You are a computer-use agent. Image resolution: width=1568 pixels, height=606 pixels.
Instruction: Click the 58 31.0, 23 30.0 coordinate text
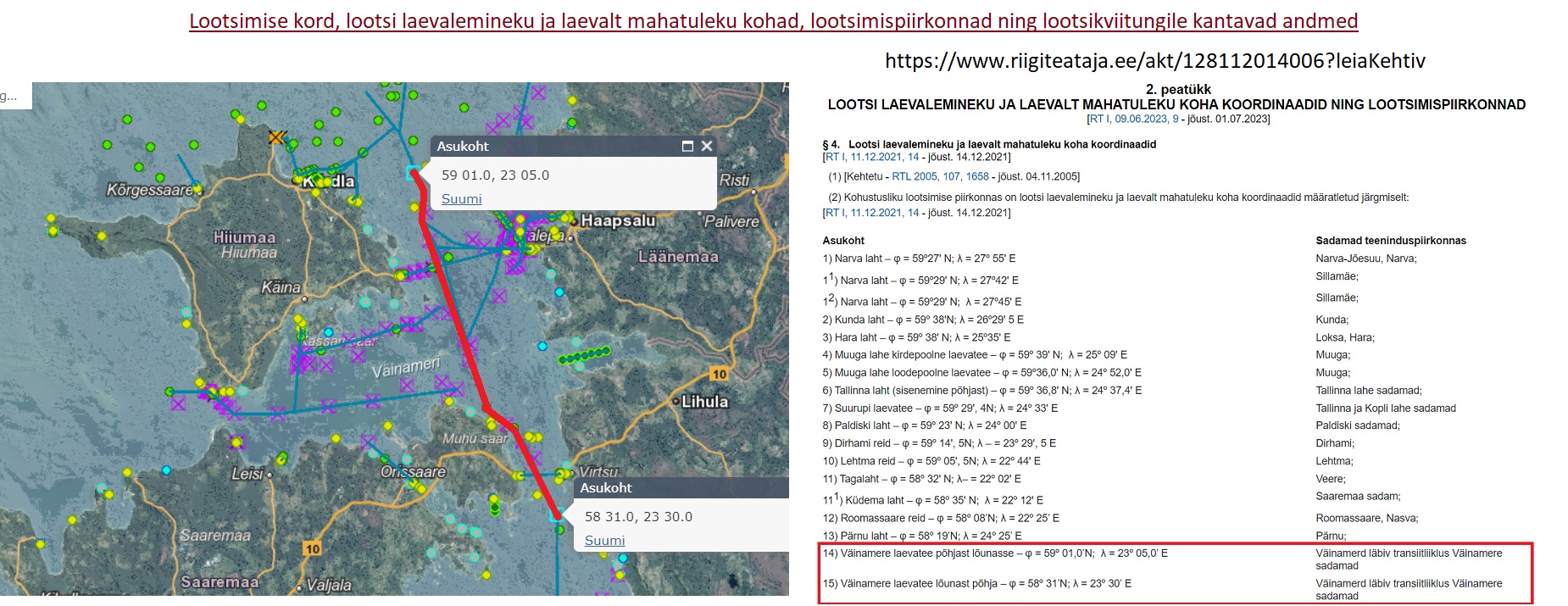pos(638,516)
